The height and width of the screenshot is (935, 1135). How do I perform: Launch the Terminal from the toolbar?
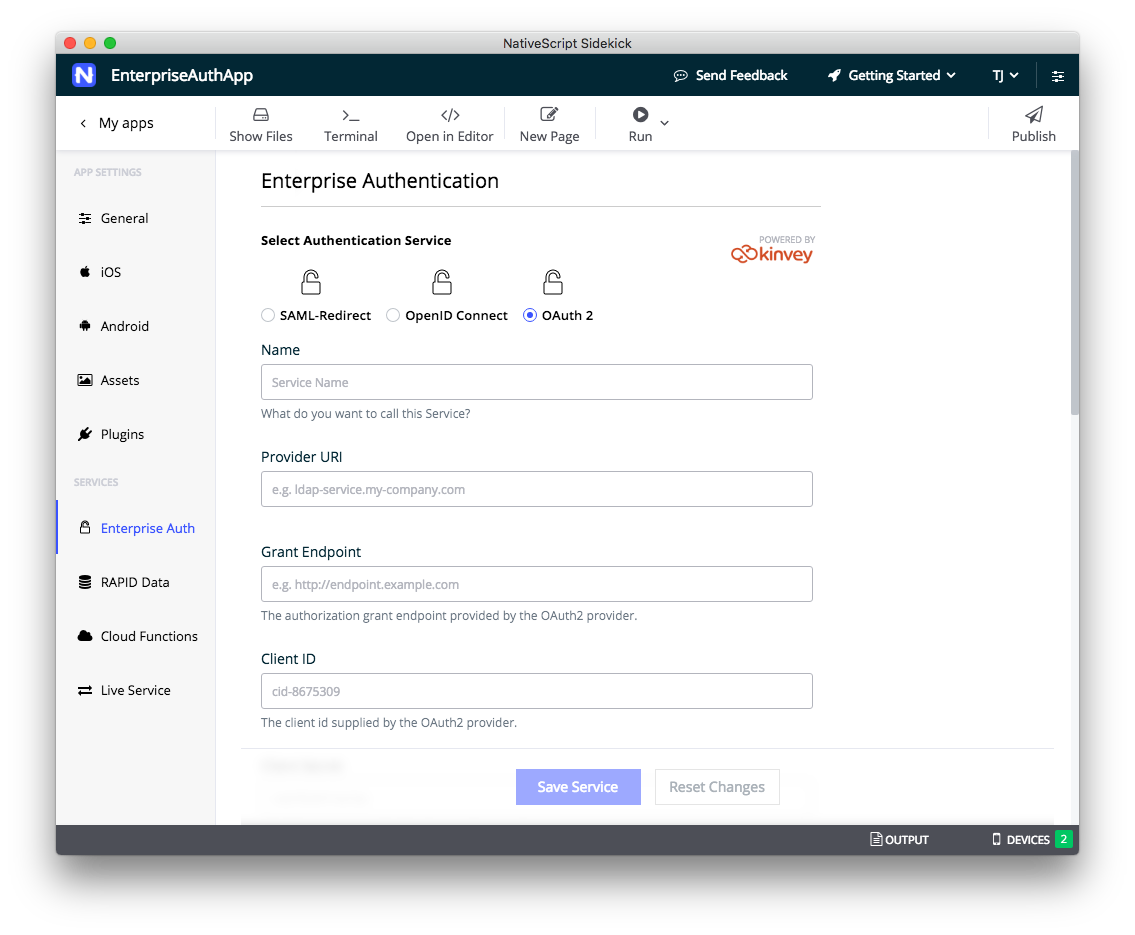350,123
